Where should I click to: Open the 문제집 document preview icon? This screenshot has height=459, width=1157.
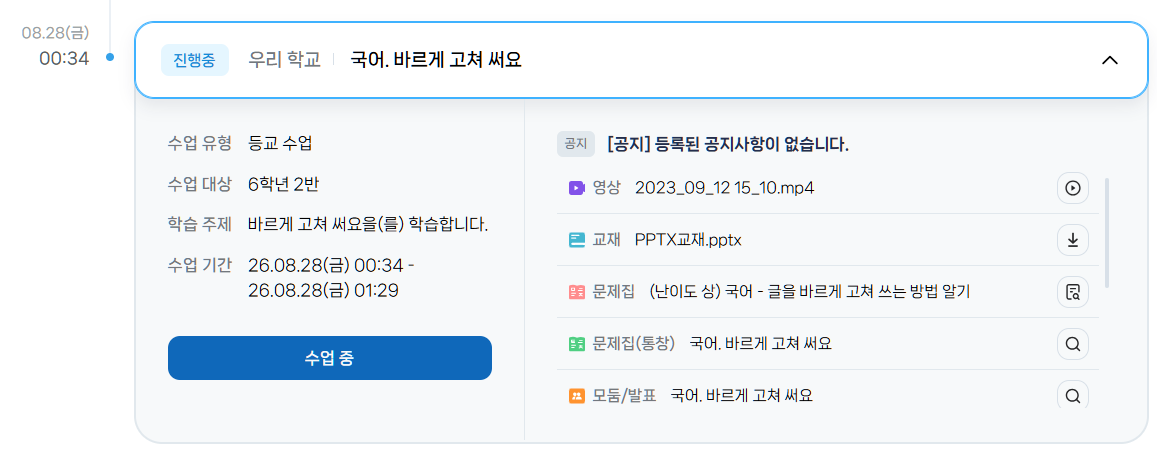coord(1072,292)
